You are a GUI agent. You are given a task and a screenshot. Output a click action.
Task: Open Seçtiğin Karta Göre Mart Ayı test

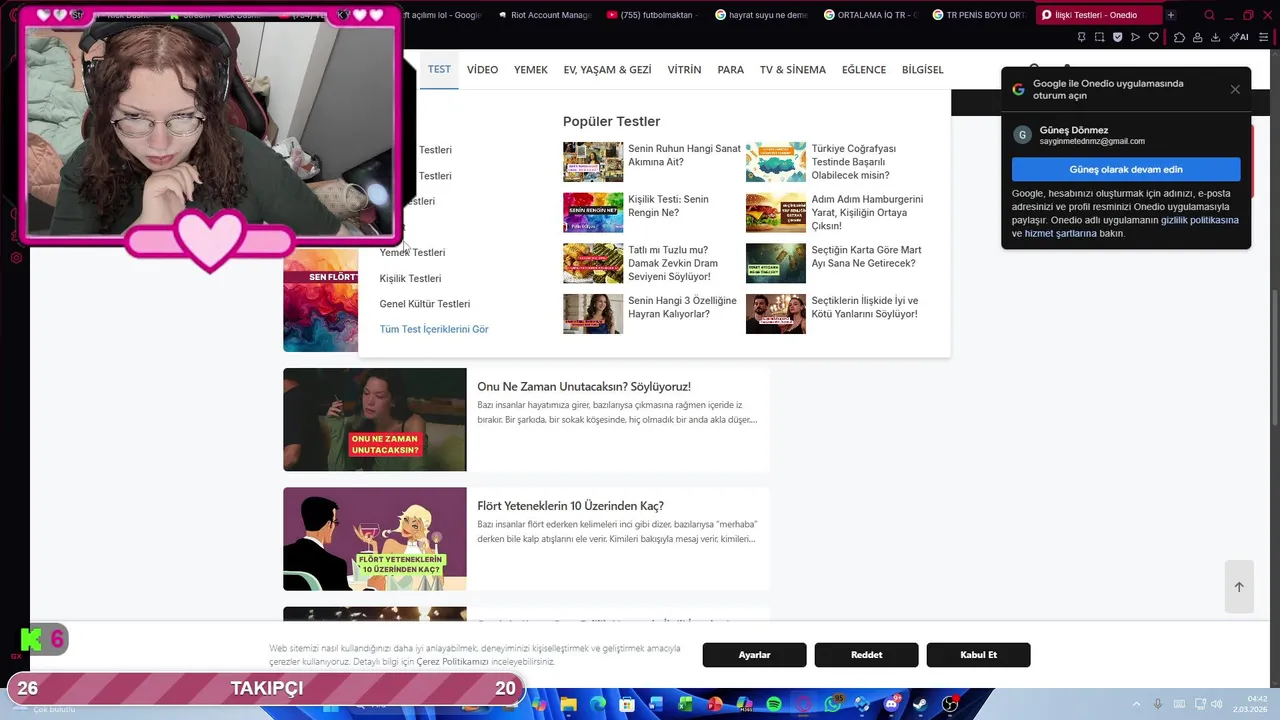click(x=866, y=257)
